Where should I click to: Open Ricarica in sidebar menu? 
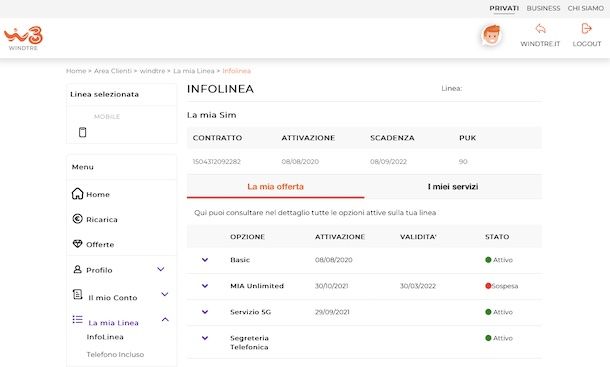(x=102, y=219)
